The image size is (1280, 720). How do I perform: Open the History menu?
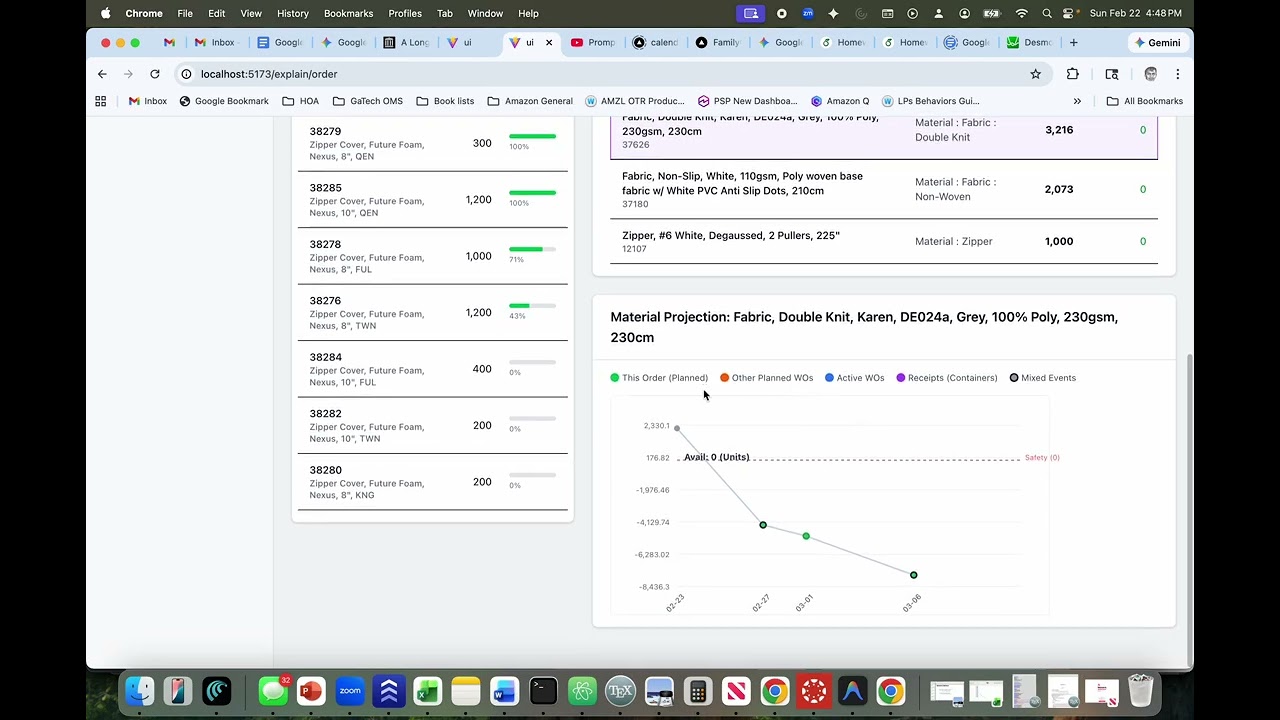tap(293, 13)
